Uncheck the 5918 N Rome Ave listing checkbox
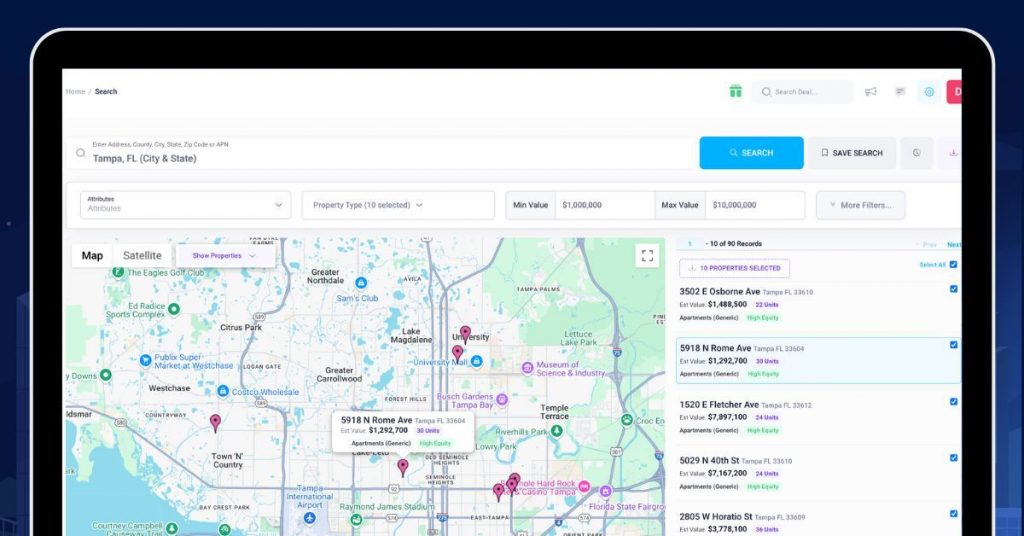1024x536 pixels. click(953, 345)
